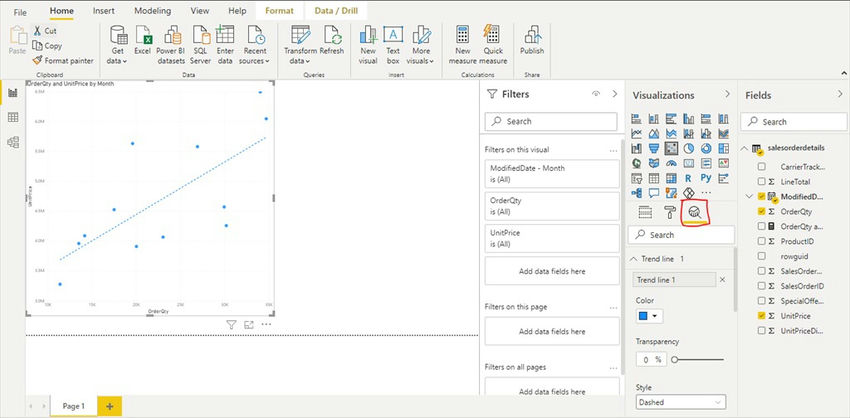Switch to the View ribbon tab
850x418 pixels.
[x=200, y=11]
